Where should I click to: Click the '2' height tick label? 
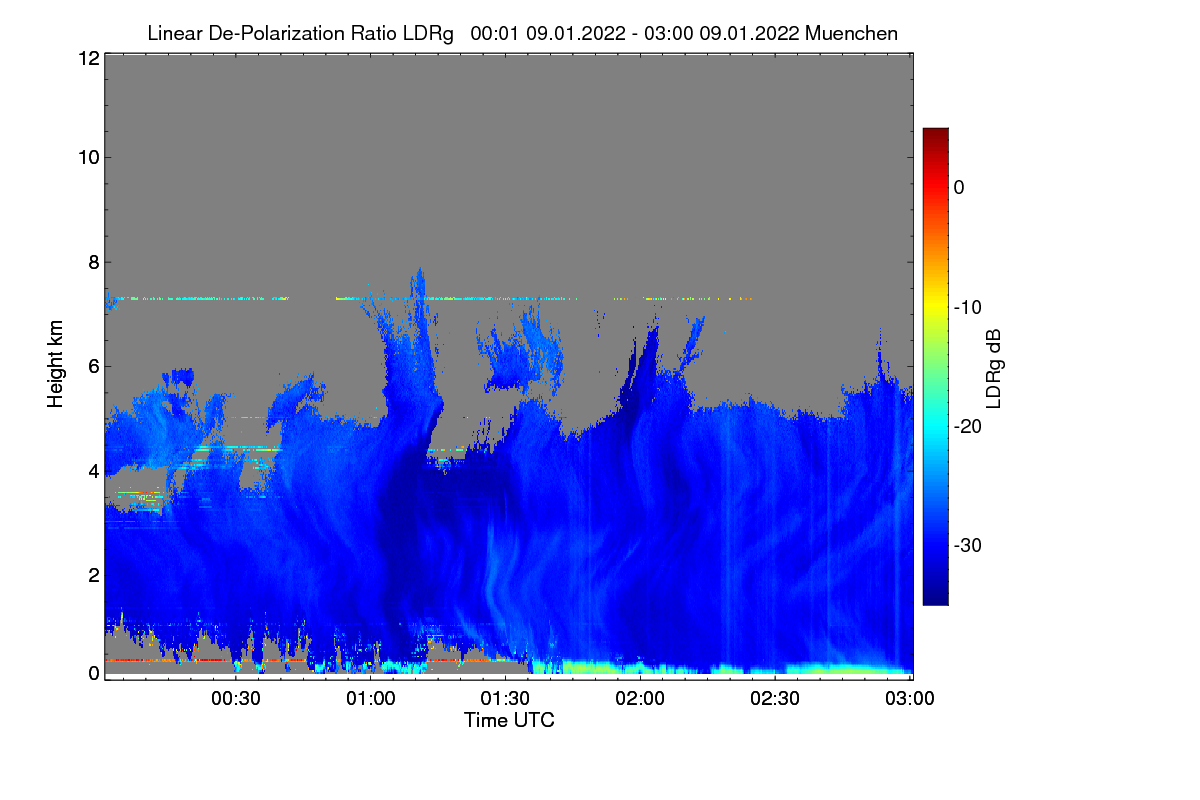[92, 575]
